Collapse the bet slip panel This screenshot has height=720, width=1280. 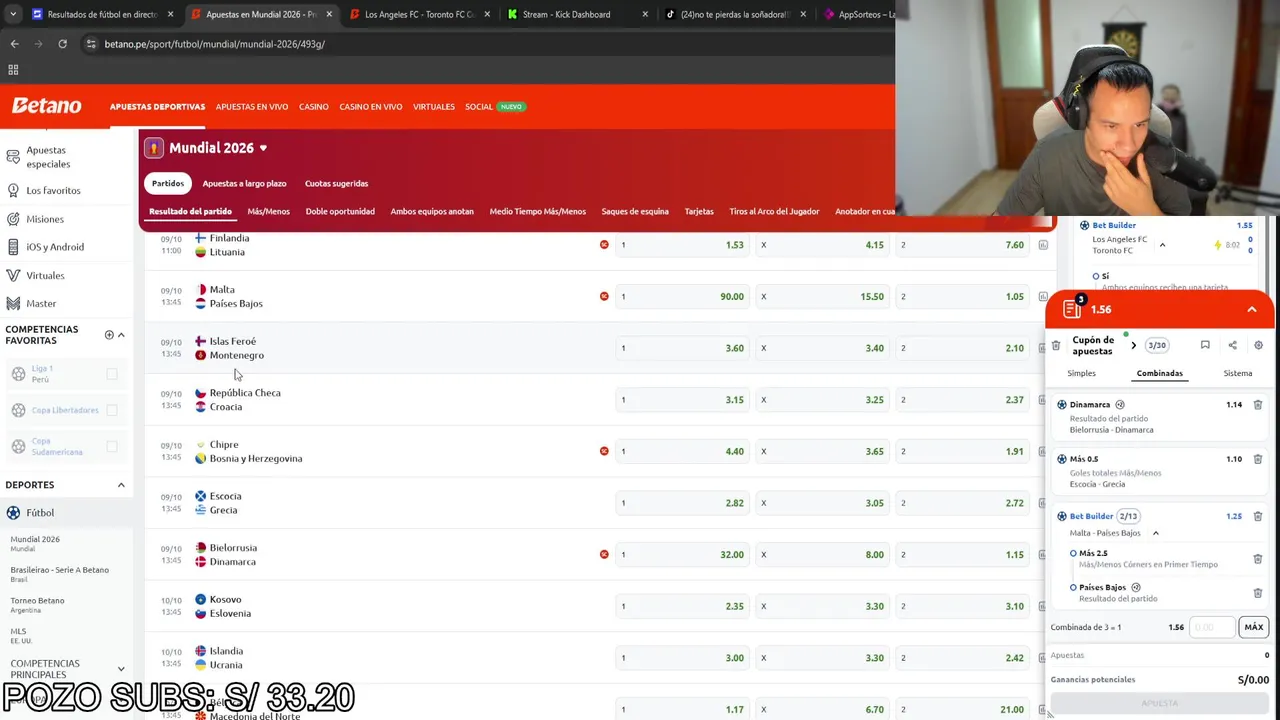[x=1252, y=309]
